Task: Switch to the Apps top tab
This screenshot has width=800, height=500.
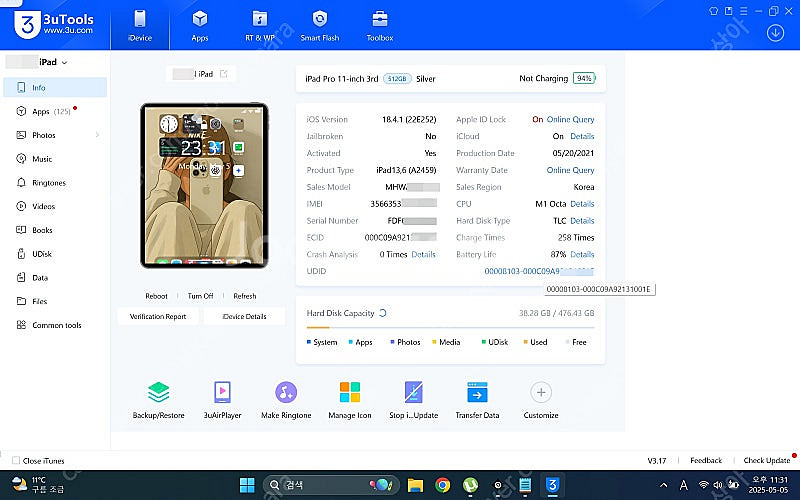Action: point(199,26)
